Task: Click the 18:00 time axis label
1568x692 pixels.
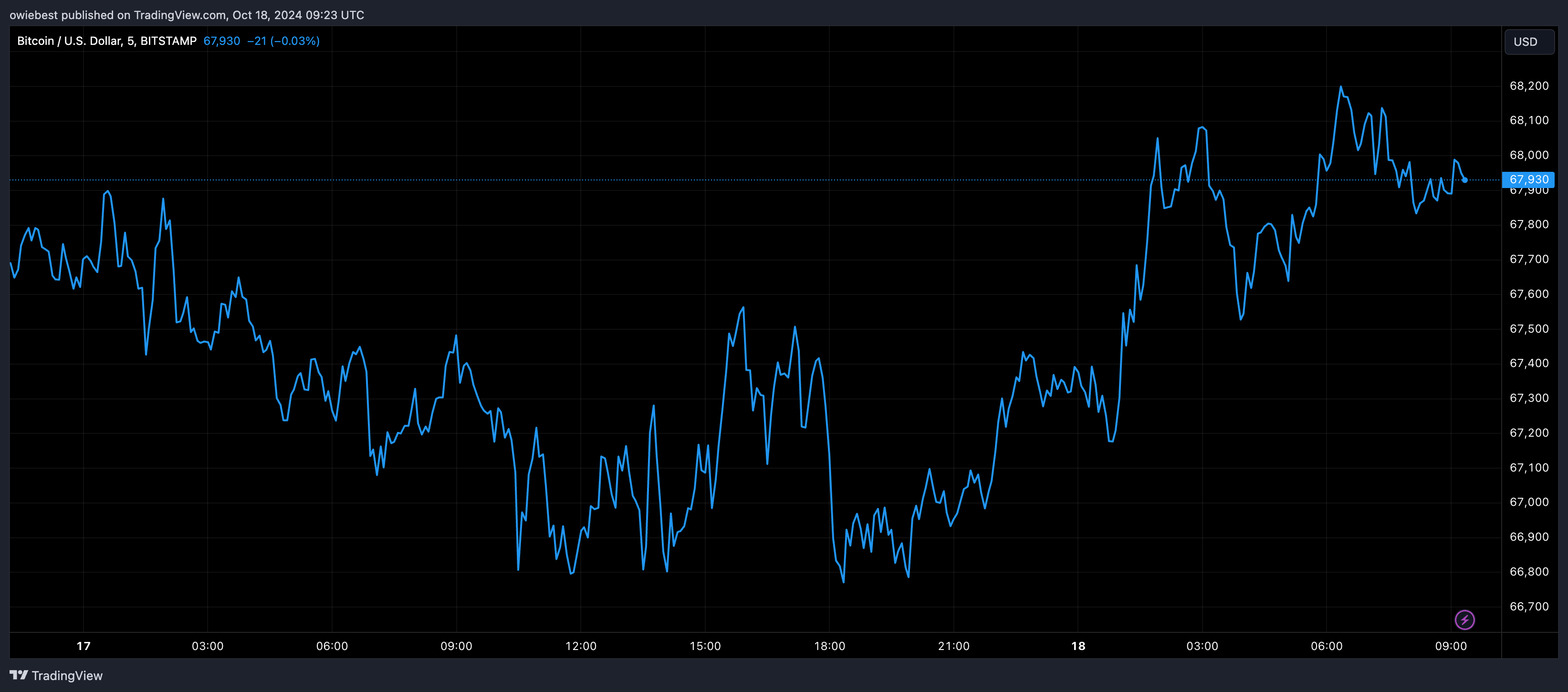Action: 830,646
